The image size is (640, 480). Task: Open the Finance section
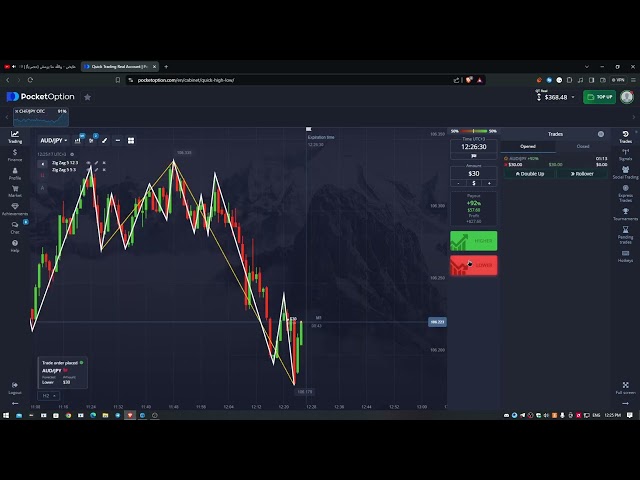[x=15, y=155]
